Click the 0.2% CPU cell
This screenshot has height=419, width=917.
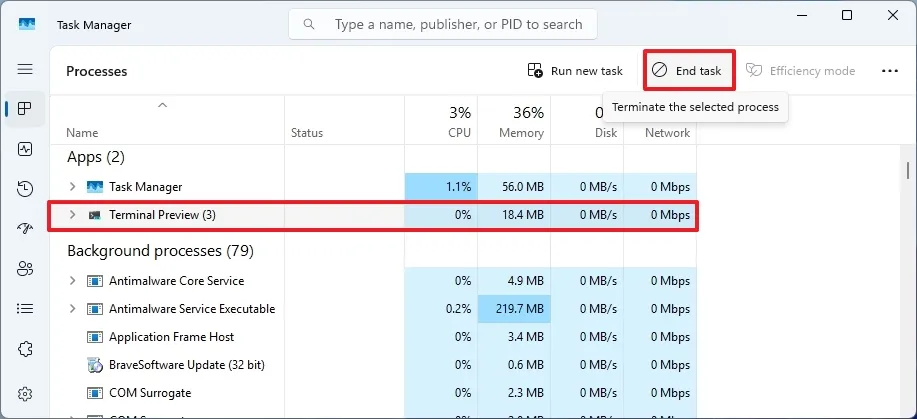tap(441, 308)
